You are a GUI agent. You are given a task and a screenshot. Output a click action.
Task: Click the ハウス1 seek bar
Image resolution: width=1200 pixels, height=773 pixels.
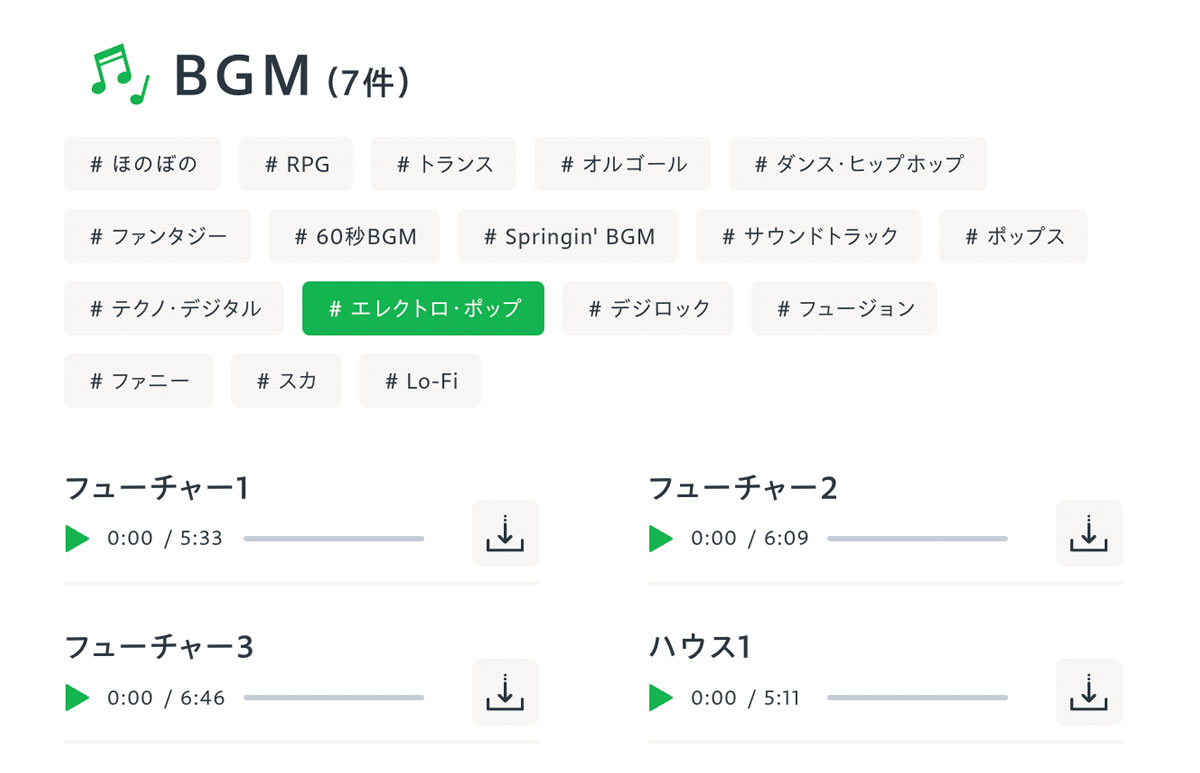tap(918, 698)
